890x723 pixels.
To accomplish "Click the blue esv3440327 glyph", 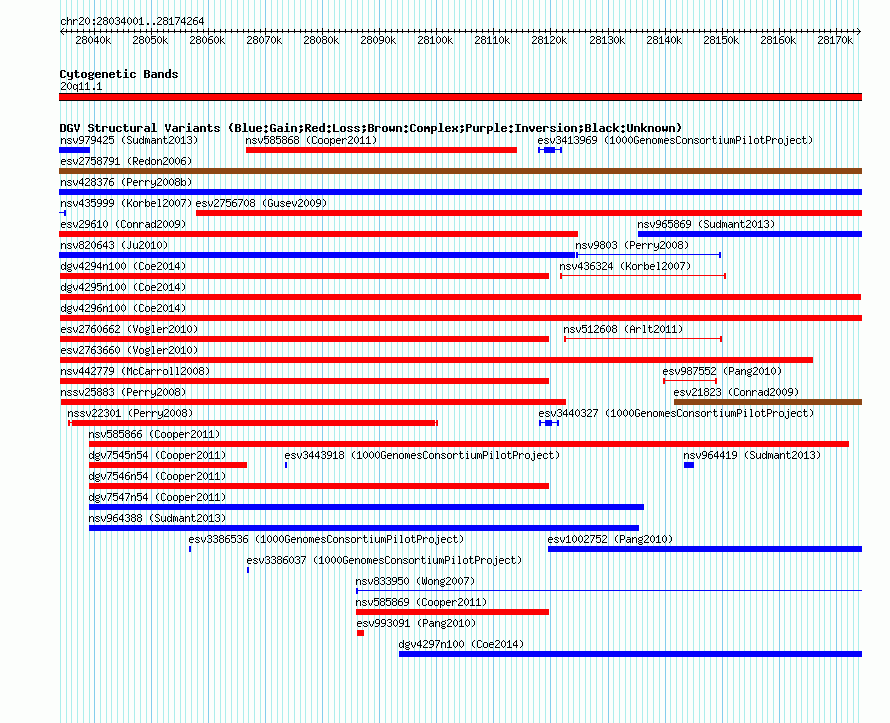I will point(549,423).
